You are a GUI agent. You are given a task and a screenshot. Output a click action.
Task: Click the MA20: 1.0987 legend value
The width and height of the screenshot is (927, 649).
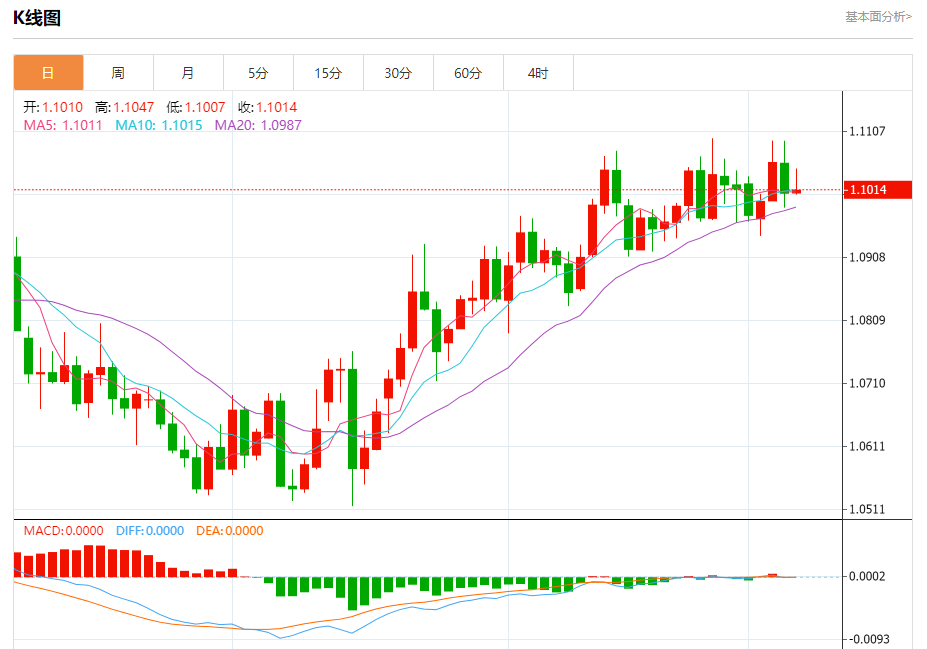point(258,125)
